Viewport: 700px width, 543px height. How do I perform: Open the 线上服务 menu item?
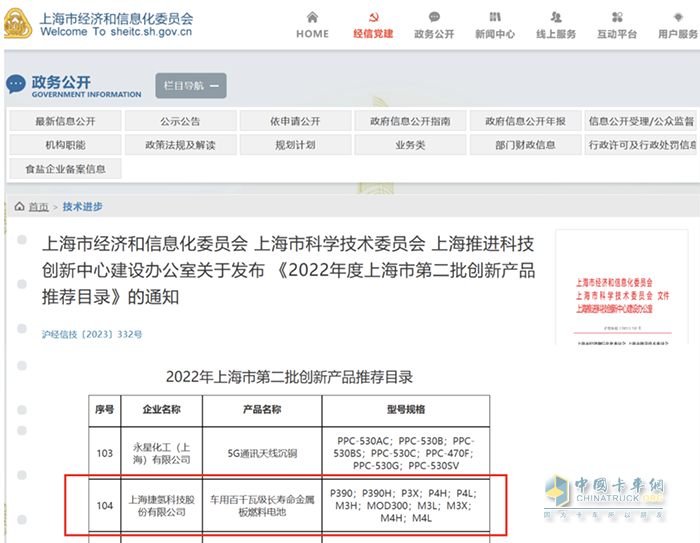(x=556, y=34)
